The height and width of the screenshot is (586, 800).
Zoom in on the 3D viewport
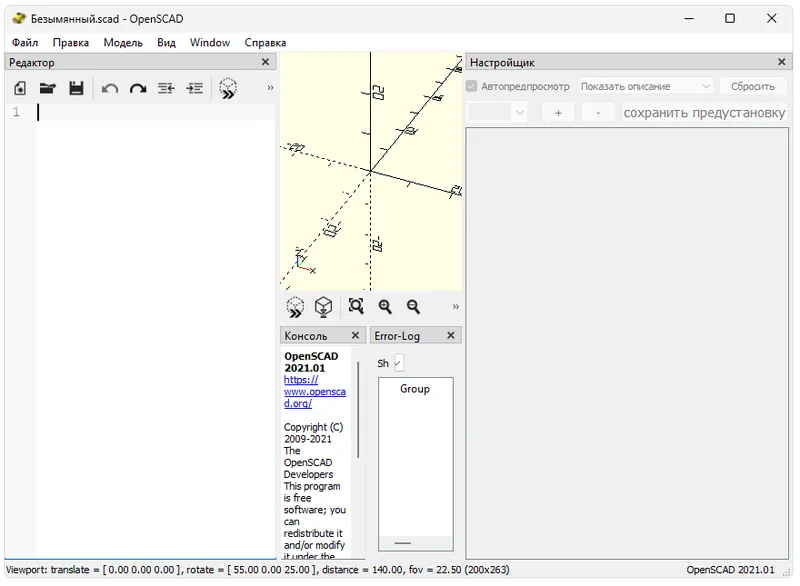pos(385,306)
